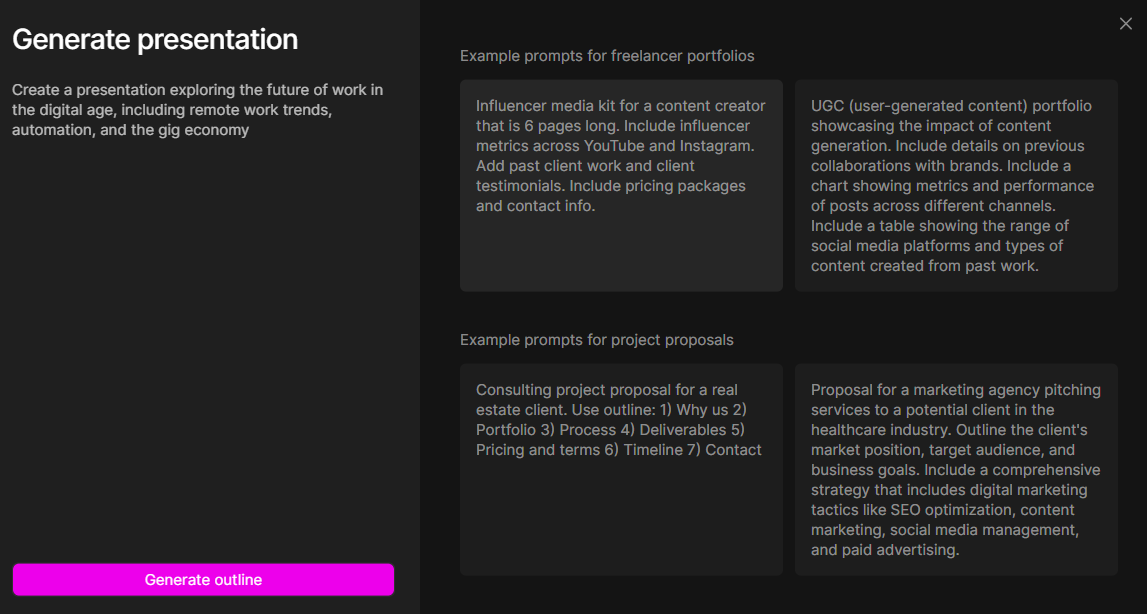This screenshot has height=614, width=1147.
Task: Select the Influencer media kit example prompt
Action: click(621, 156)
